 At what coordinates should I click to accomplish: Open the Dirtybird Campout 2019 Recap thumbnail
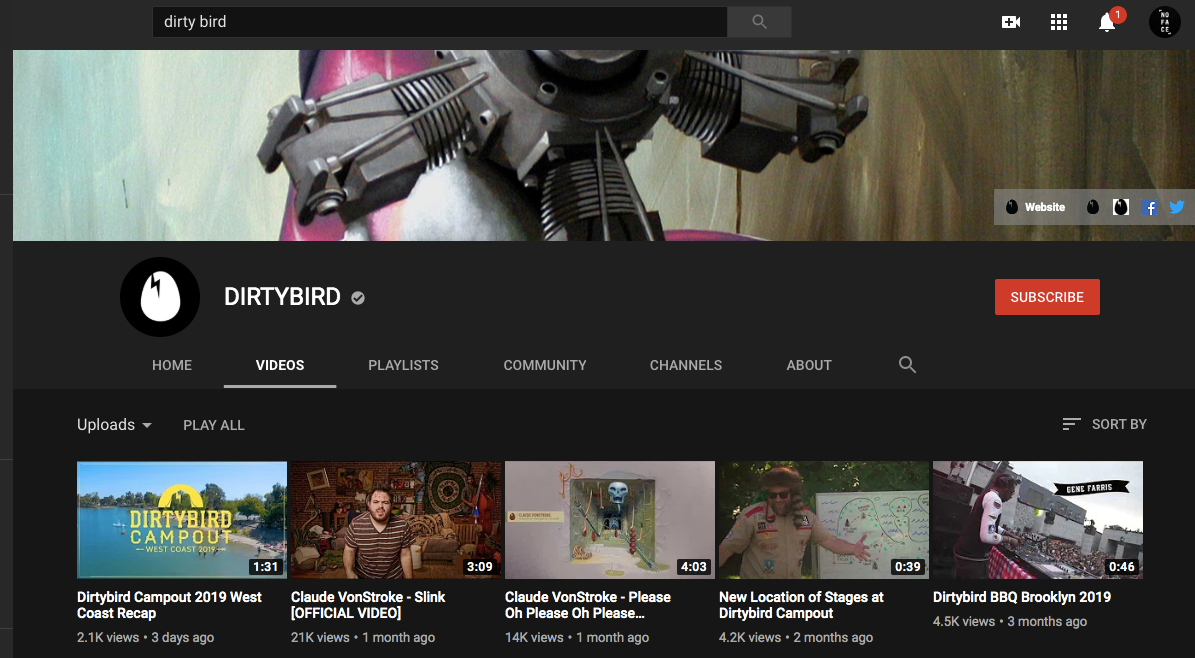182,520
